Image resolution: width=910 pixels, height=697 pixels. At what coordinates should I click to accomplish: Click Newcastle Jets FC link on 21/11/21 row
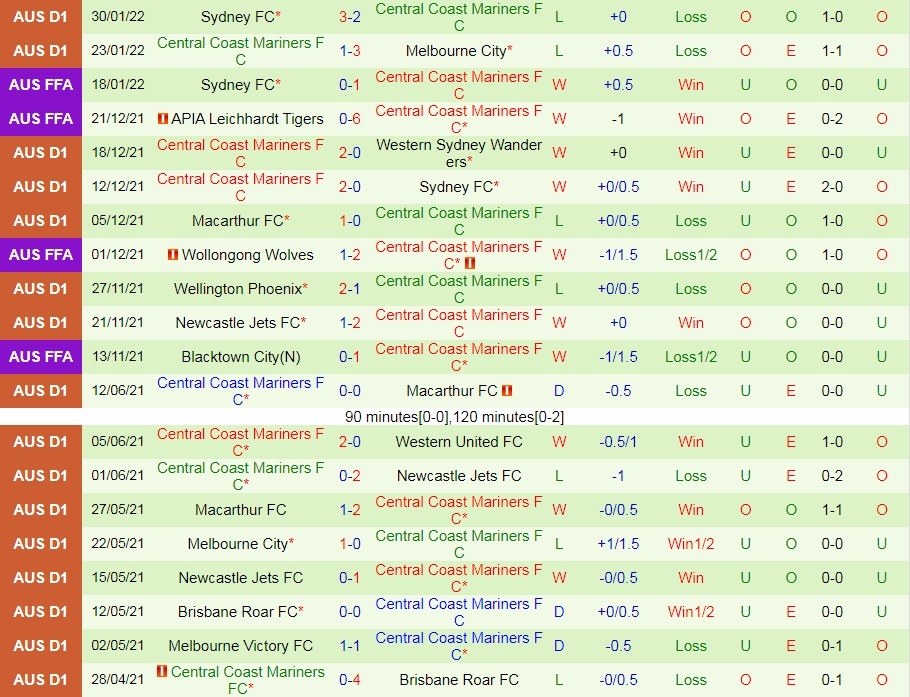pyautogui.click(x=238, y=323)
